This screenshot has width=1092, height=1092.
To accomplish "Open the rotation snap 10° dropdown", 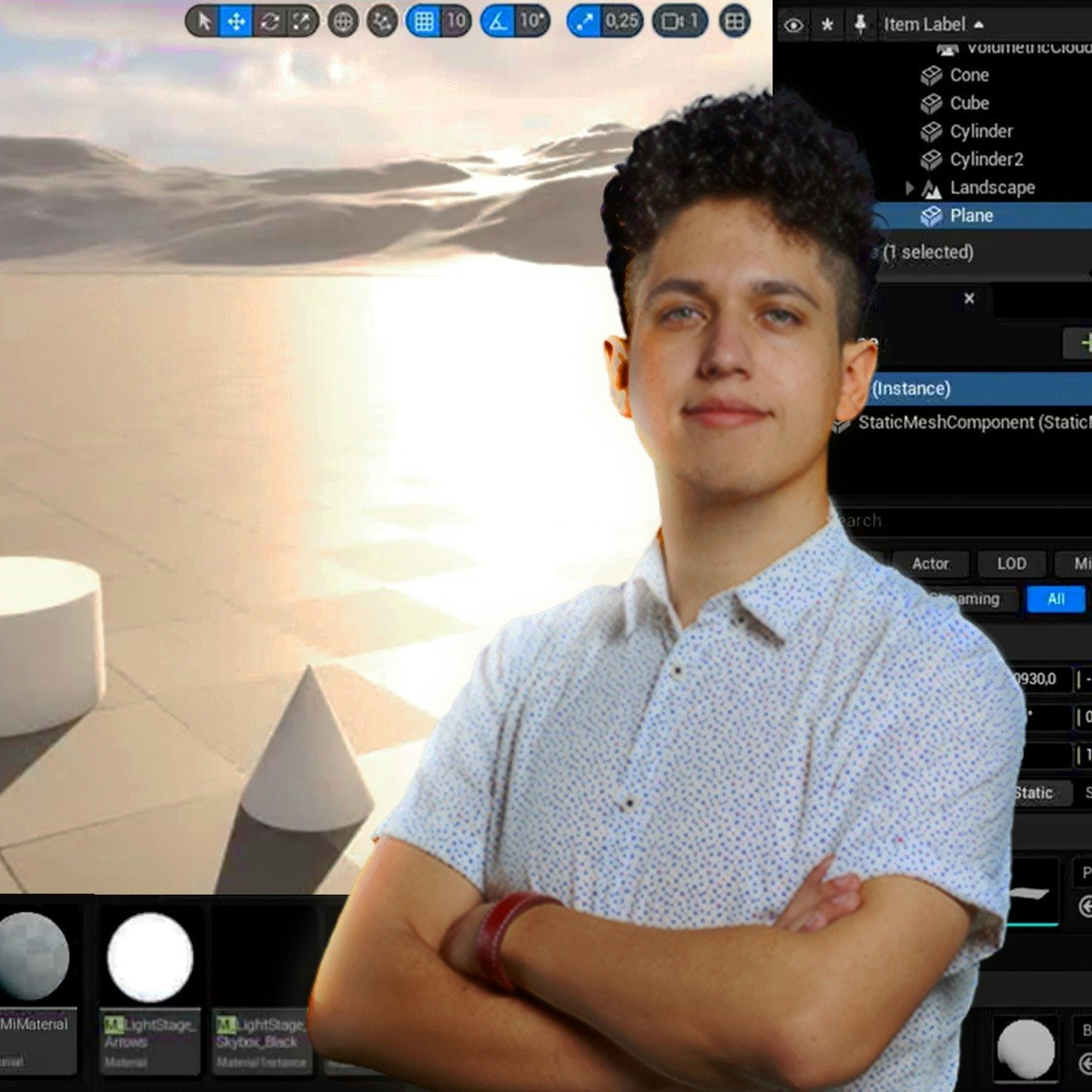I will click(x=532, y=21).
